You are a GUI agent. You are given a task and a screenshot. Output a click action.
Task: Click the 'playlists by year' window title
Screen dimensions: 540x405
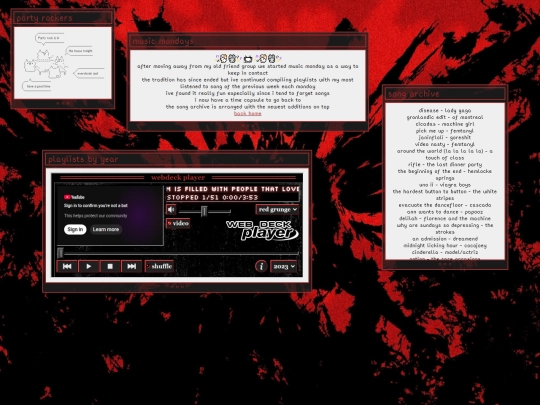(x=83, y=159)
